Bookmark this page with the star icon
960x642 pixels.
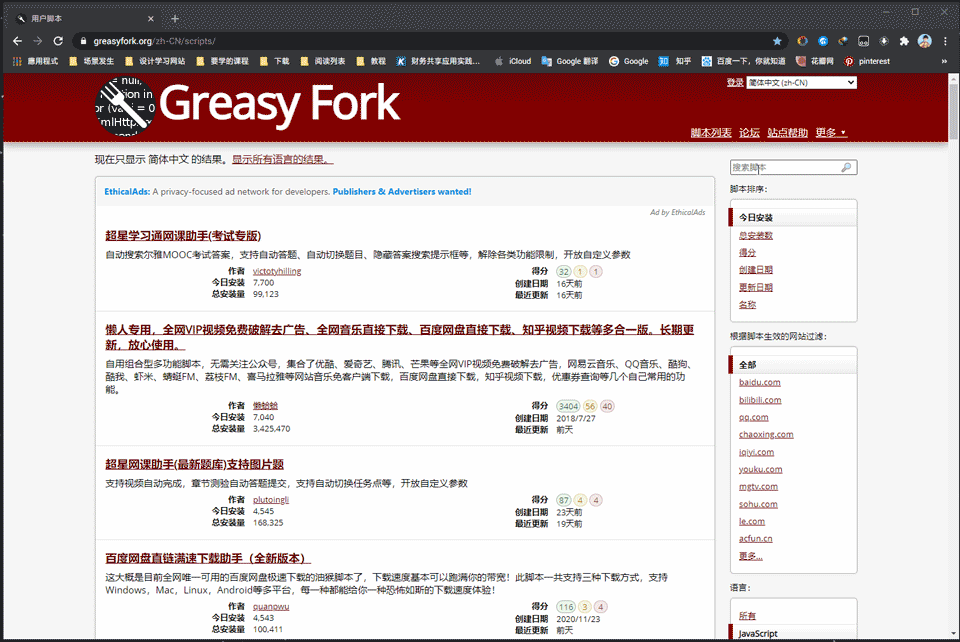point(777,41)
